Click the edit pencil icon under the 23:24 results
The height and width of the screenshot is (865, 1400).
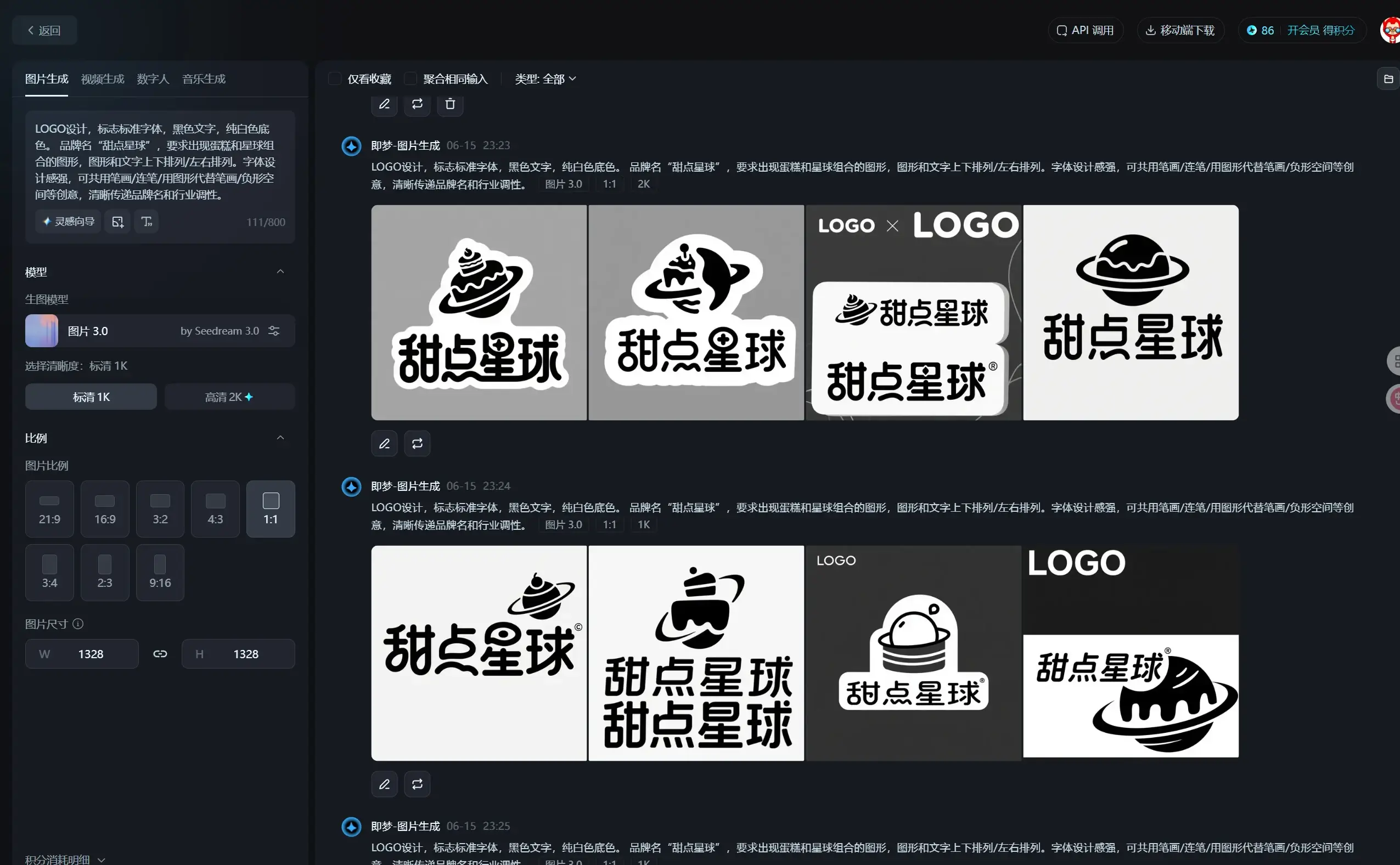pyautogui.click(x=384, y=784)
